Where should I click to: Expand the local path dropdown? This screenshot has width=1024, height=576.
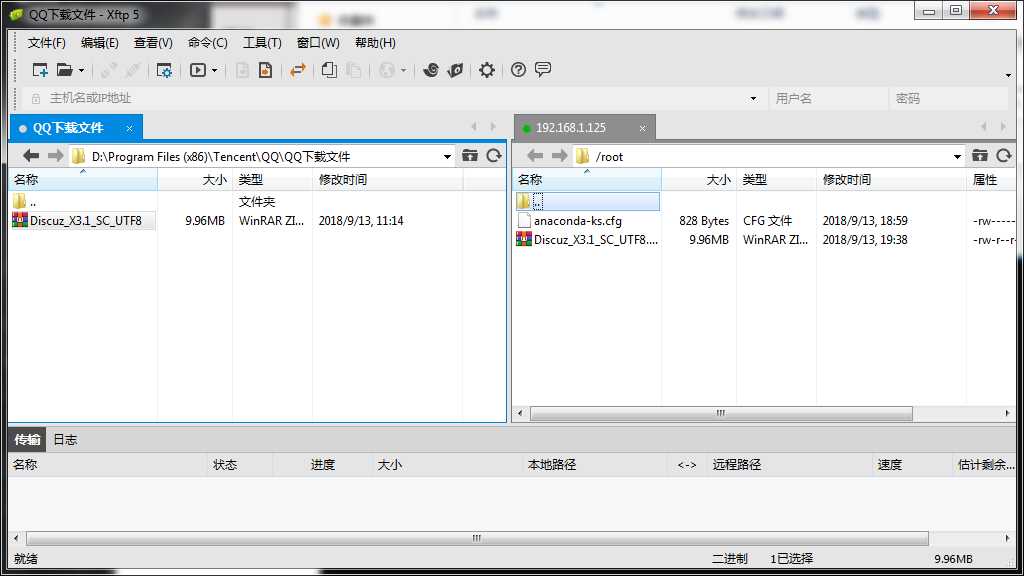click(447, 157)
